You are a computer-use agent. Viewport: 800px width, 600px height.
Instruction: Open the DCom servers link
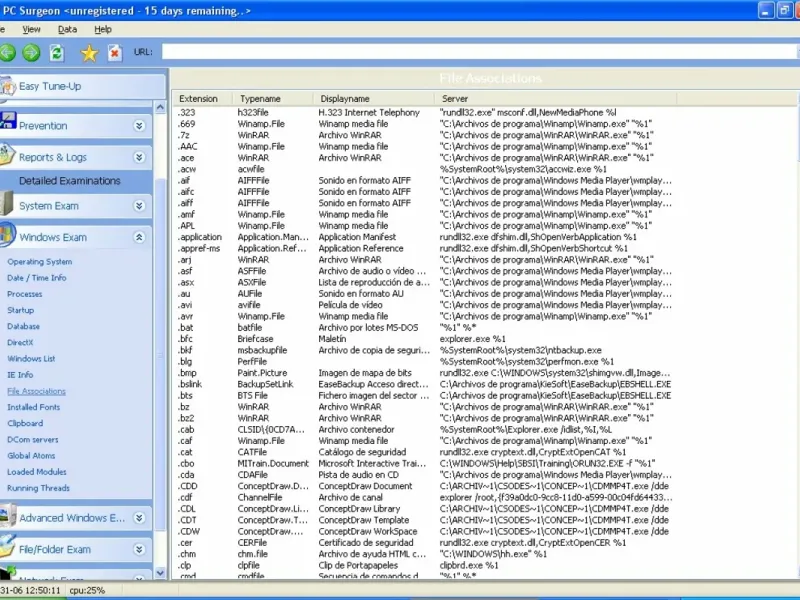click(33, 439)
